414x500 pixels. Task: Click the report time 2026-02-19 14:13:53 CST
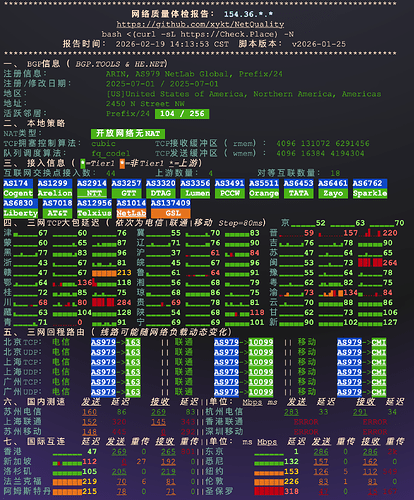(172, 44)
